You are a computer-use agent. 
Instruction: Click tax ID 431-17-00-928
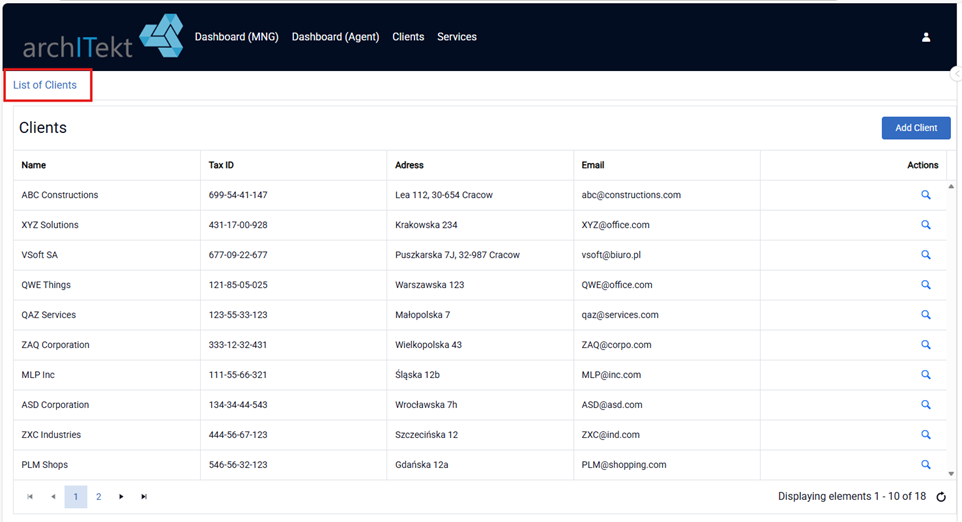pos(238,225)
